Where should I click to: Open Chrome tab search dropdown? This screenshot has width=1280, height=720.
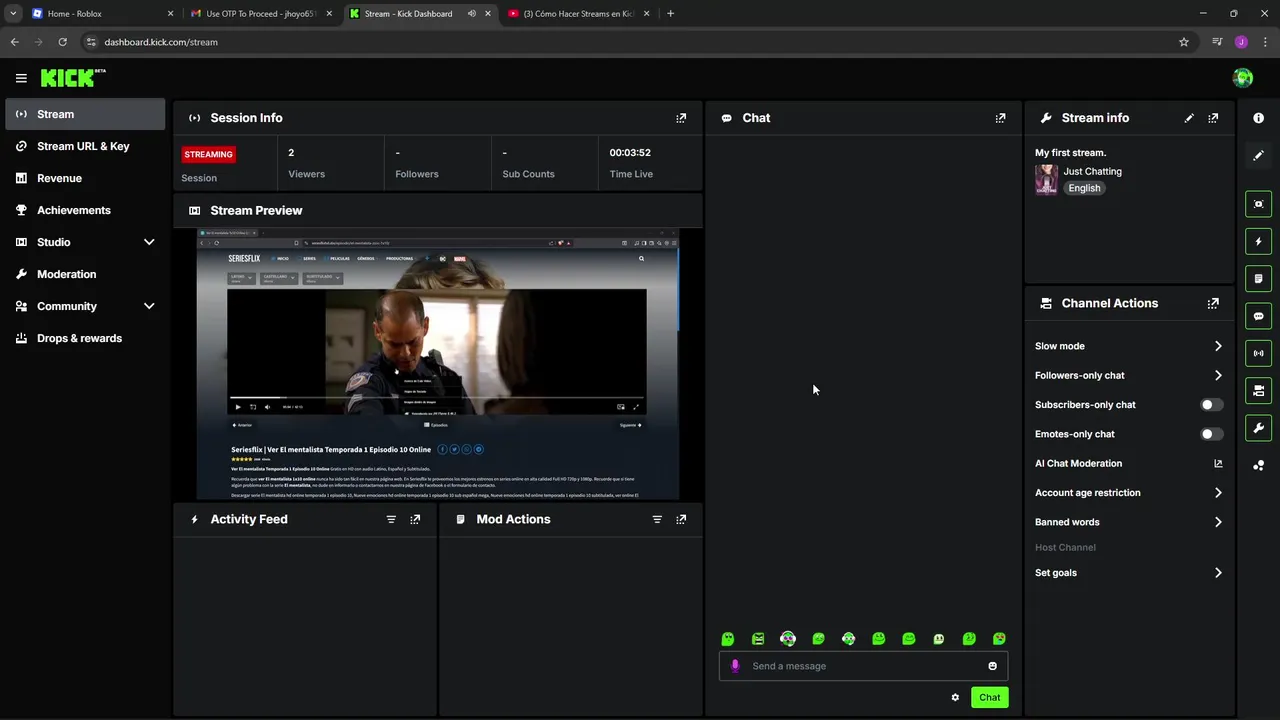tap(13, 14)
